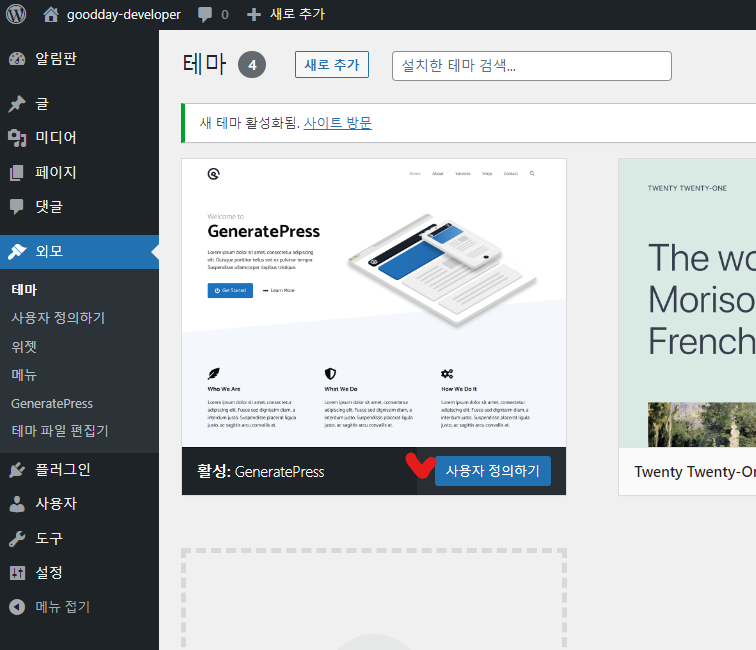
Task: Click the 설정 sliders icon
Action: pos(17,573)
